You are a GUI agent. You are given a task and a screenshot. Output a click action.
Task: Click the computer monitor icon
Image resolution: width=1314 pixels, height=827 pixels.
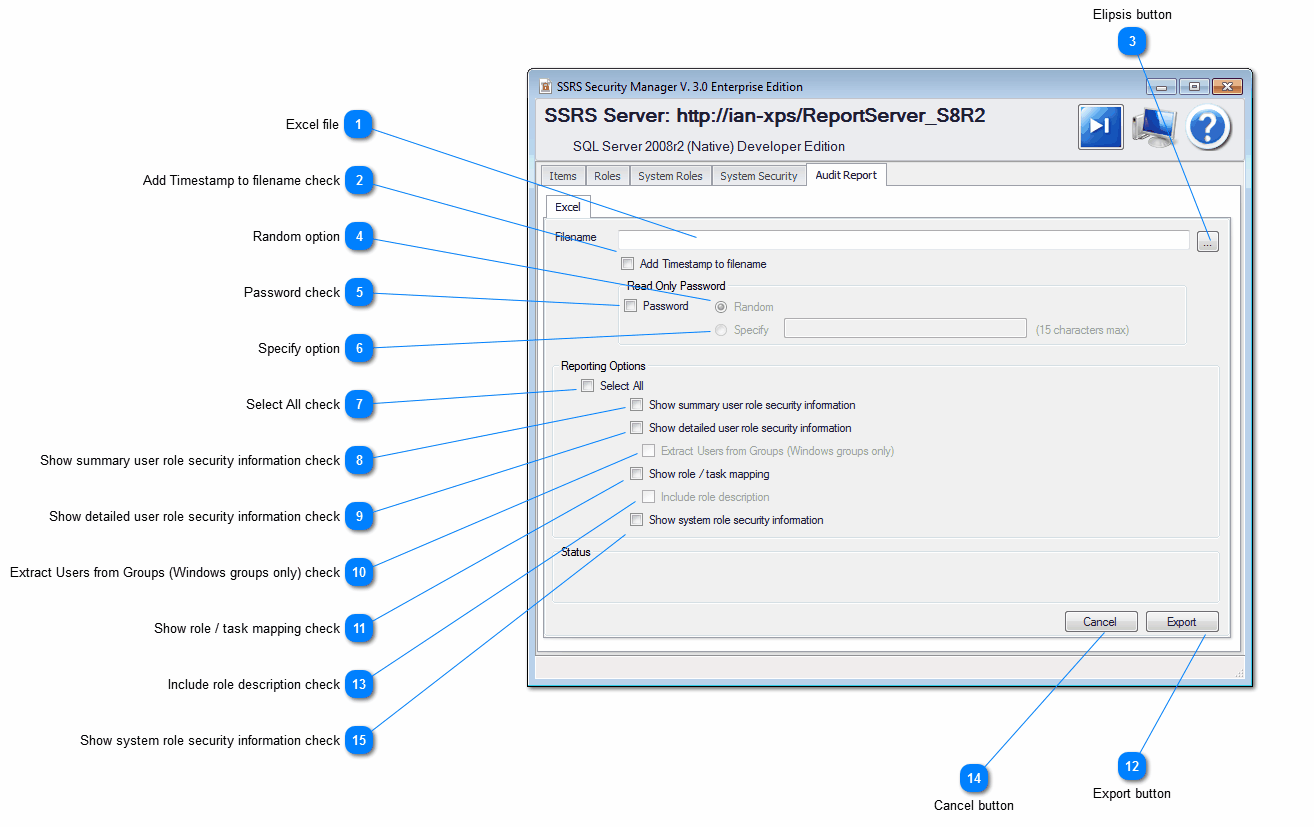point(1155,127)
